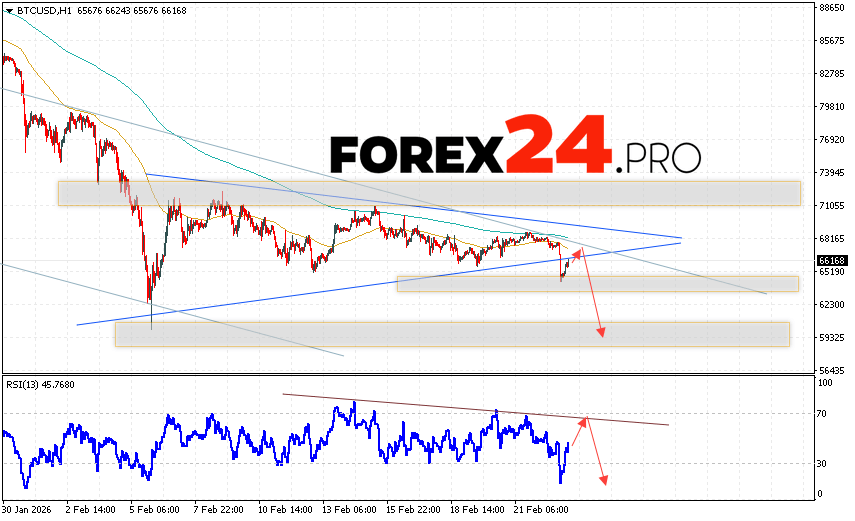This screenshot has height=521, width=855.
Task: Select the upper gray resistance zone near 71055
Action: click(x=429, y=193)
